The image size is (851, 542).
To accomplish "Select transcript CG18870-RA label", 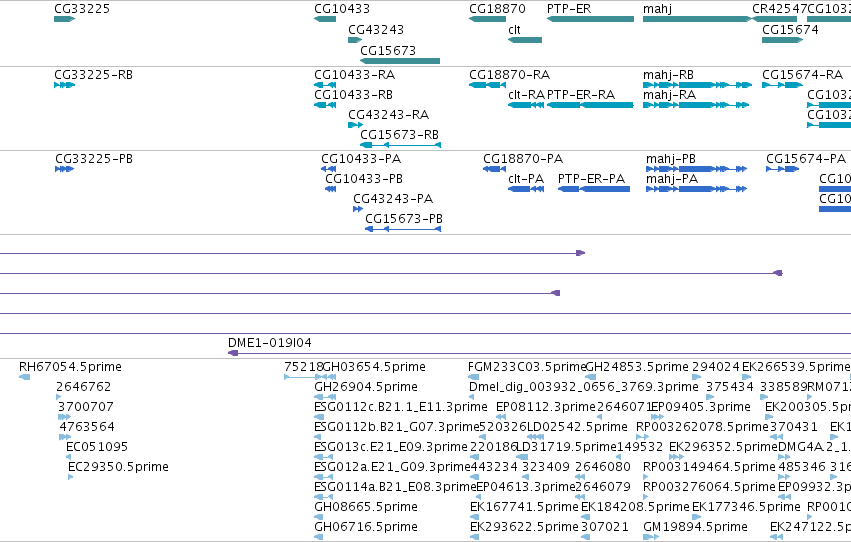I will click(510, 74).
